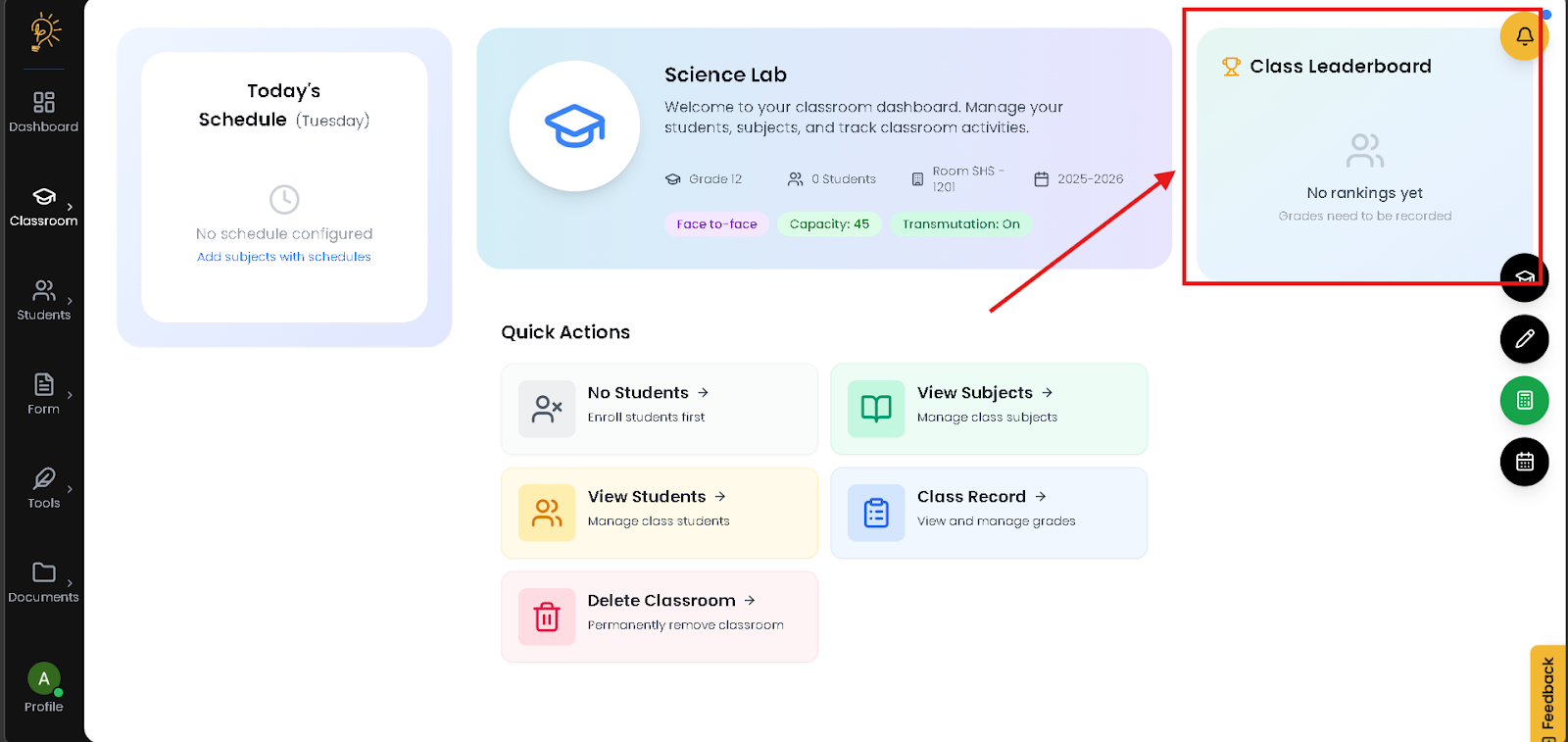The height and width of the screenshot is (742, 1568).
Task: Click the notification bell icon
Action: click(1524, 36)
